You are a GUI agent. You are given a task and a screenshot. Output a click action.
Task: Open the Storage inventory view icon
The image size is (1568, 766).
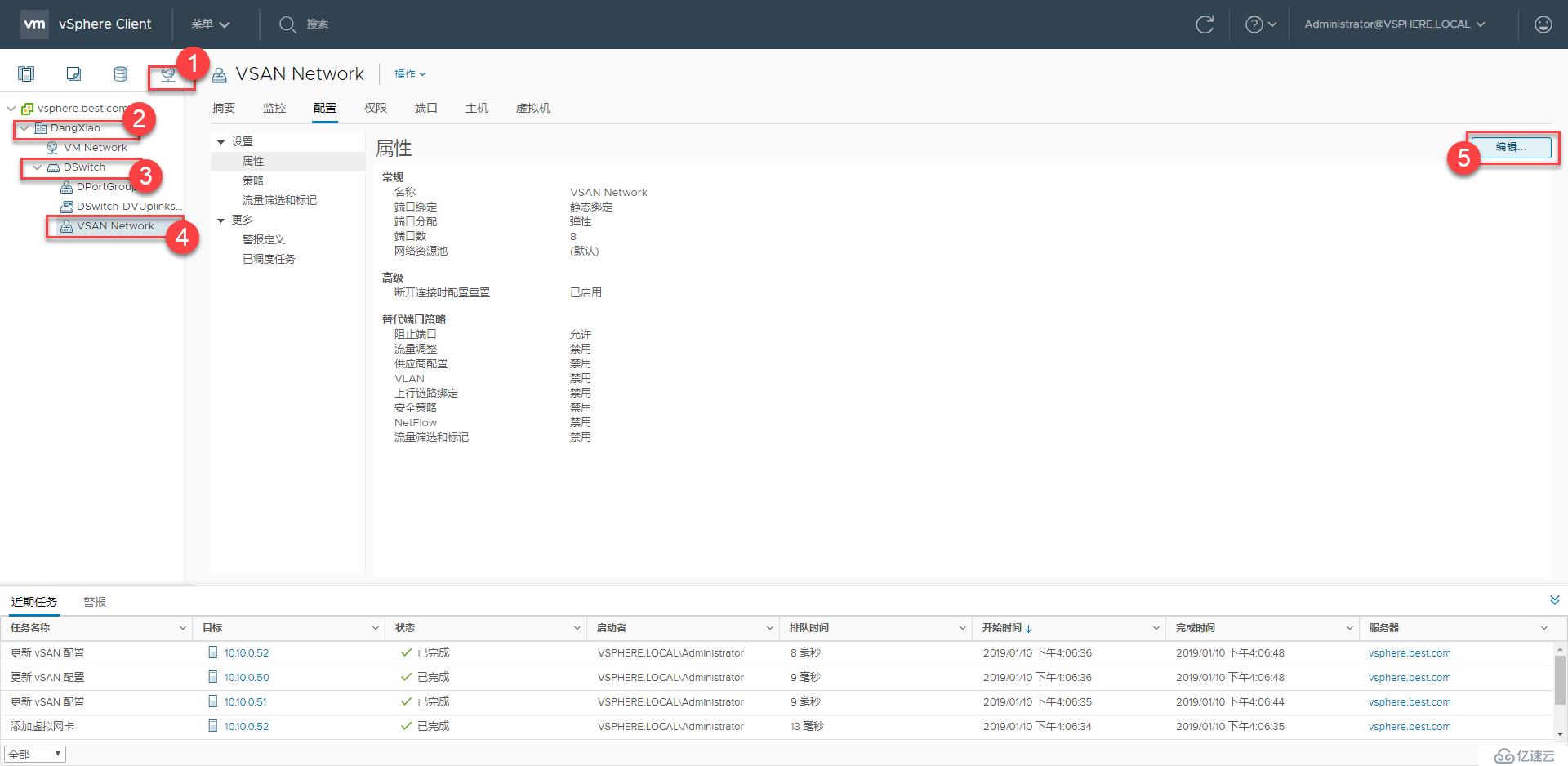[x=121, y=74]
